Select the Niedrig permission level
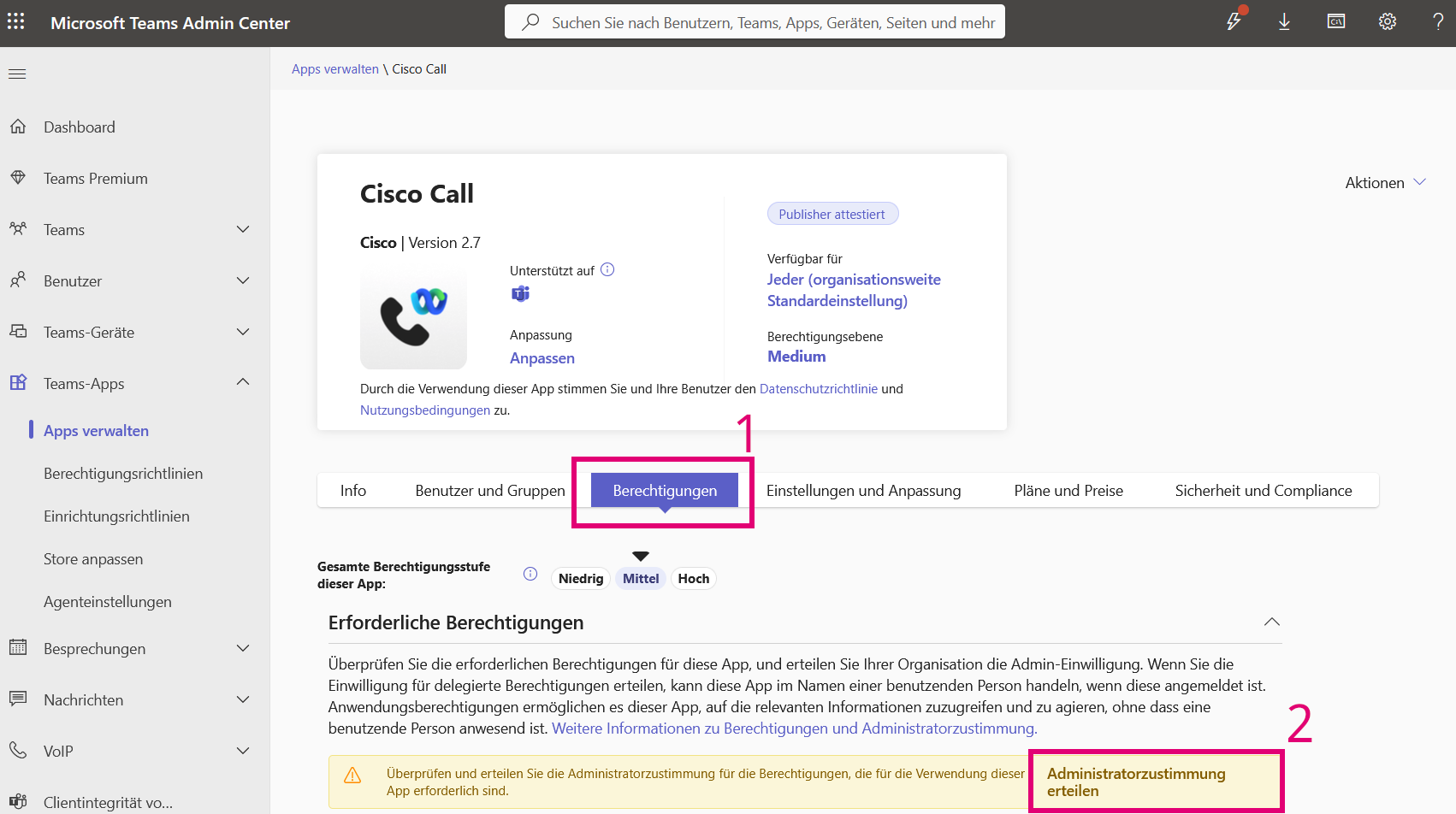 point(580,578)
